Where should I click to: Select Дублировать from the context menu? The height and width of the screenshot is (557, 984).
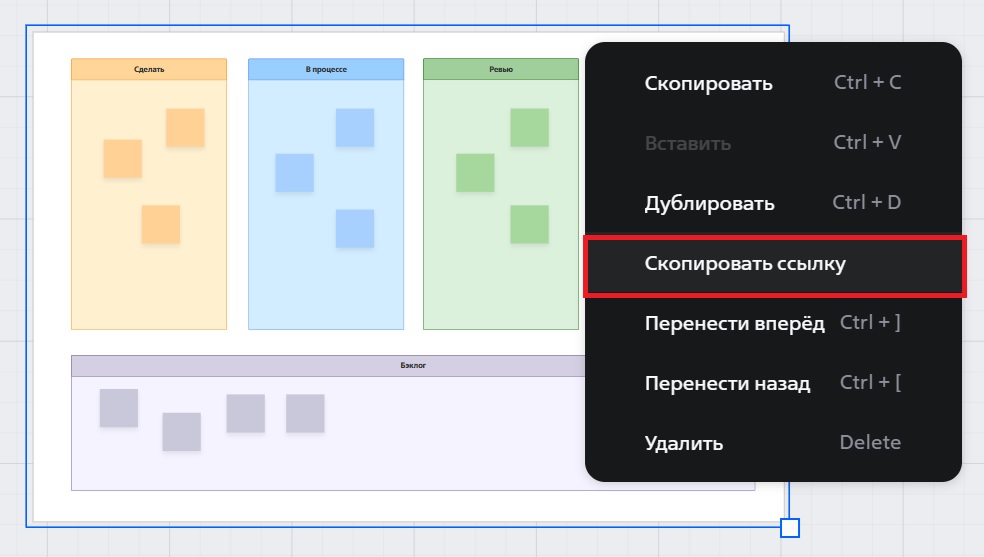709,203
